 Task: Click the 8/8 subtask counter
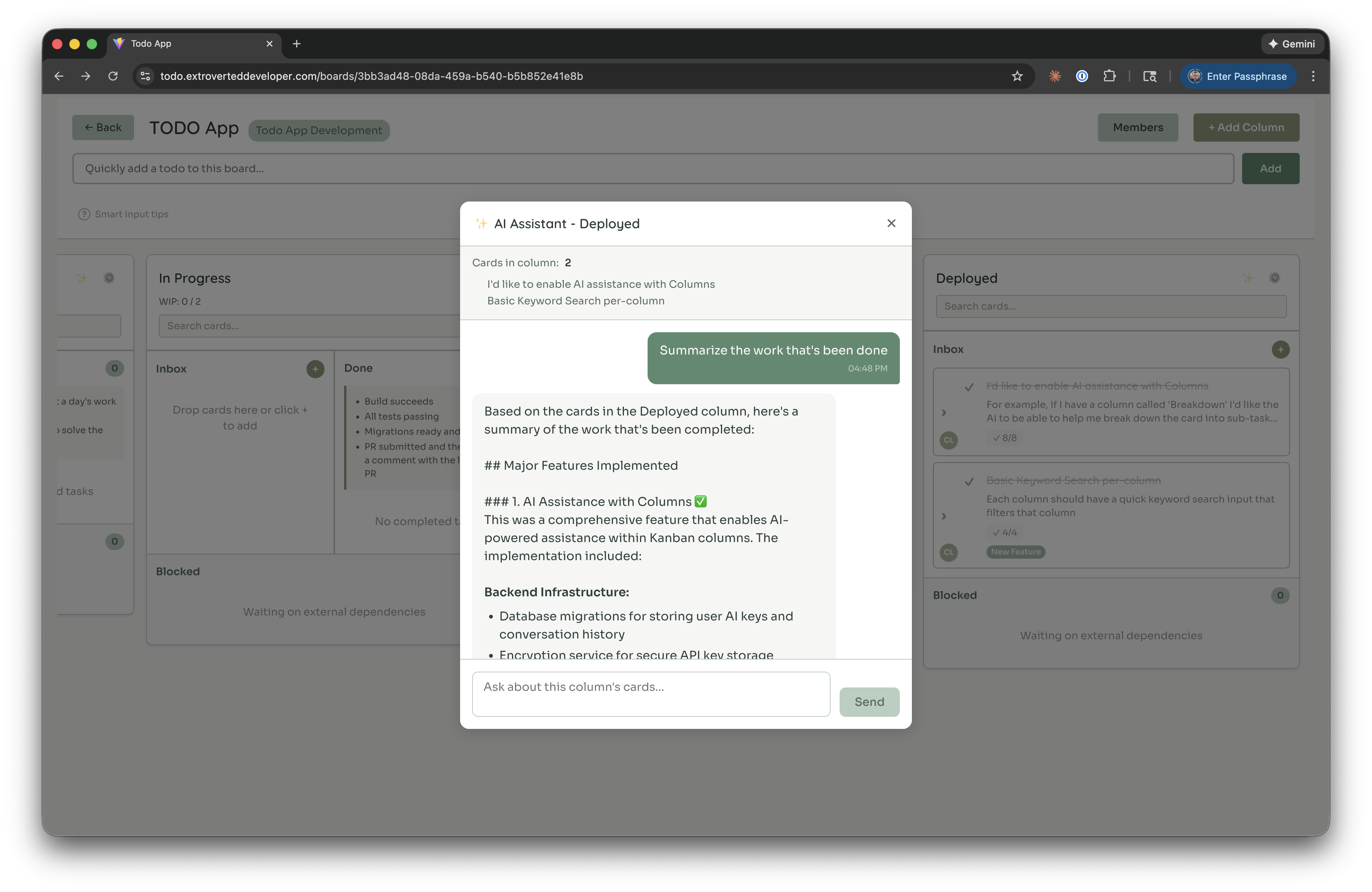[x=1005, y=438]
